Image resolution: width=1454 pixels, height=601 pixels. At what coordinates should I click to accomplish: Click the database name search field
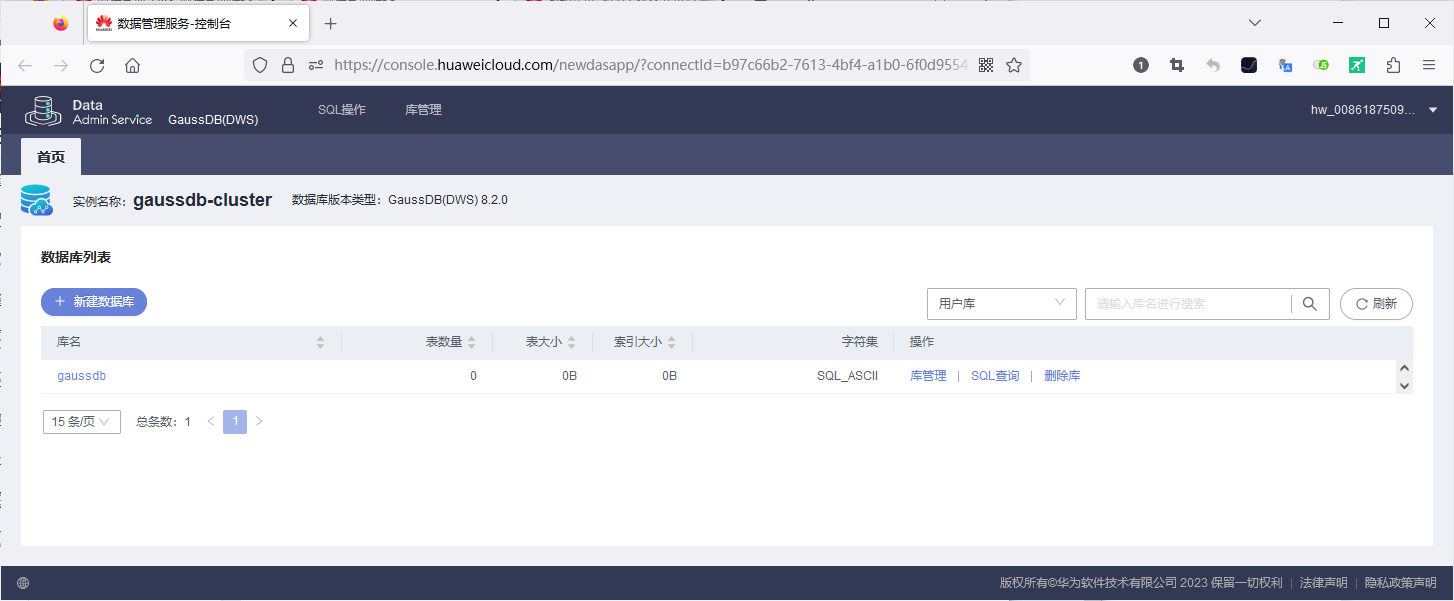tap(1188, 304)
